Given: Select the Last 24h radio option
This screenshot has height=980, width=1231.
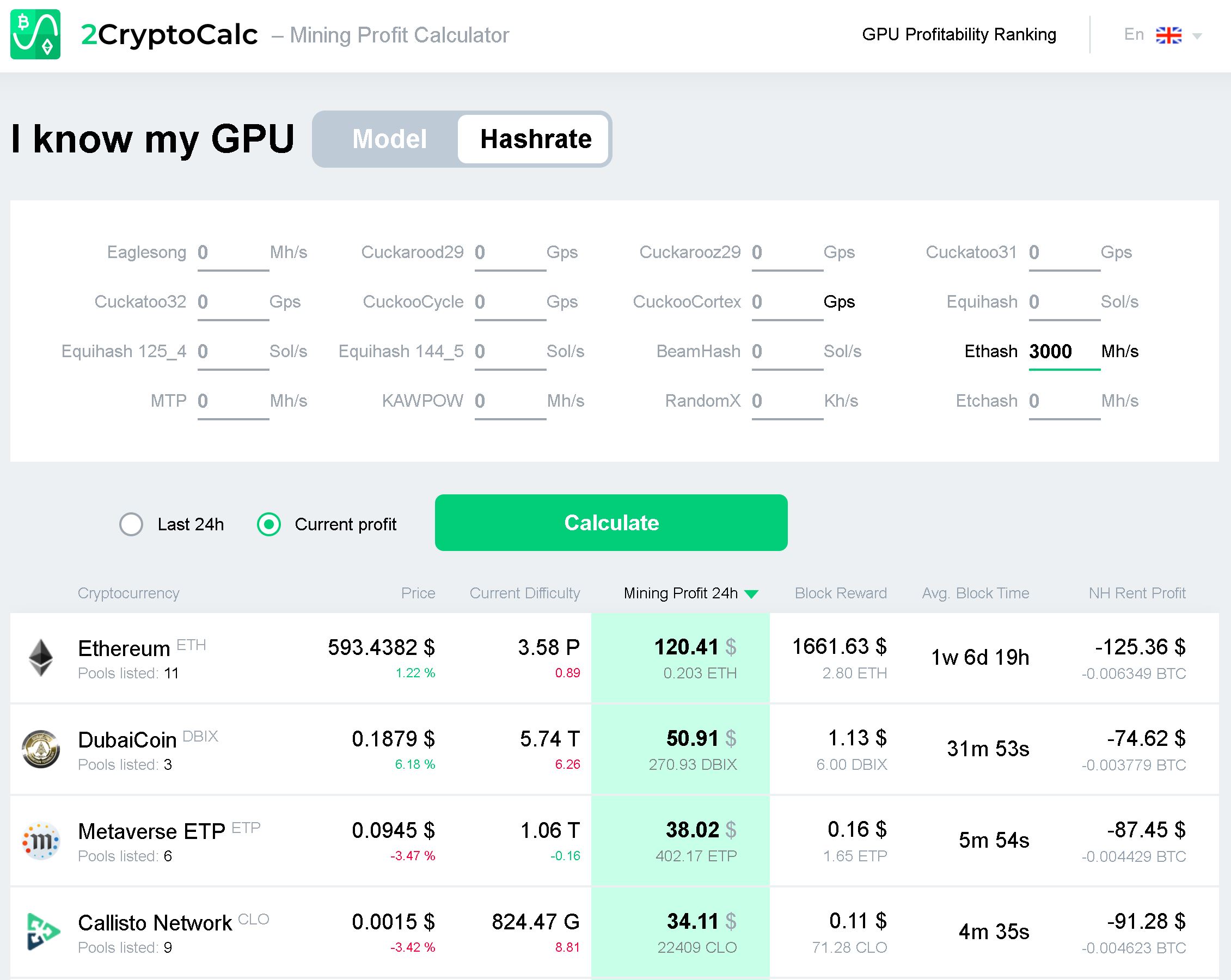Looking at the screenshot, I should [x=131, y=524].
